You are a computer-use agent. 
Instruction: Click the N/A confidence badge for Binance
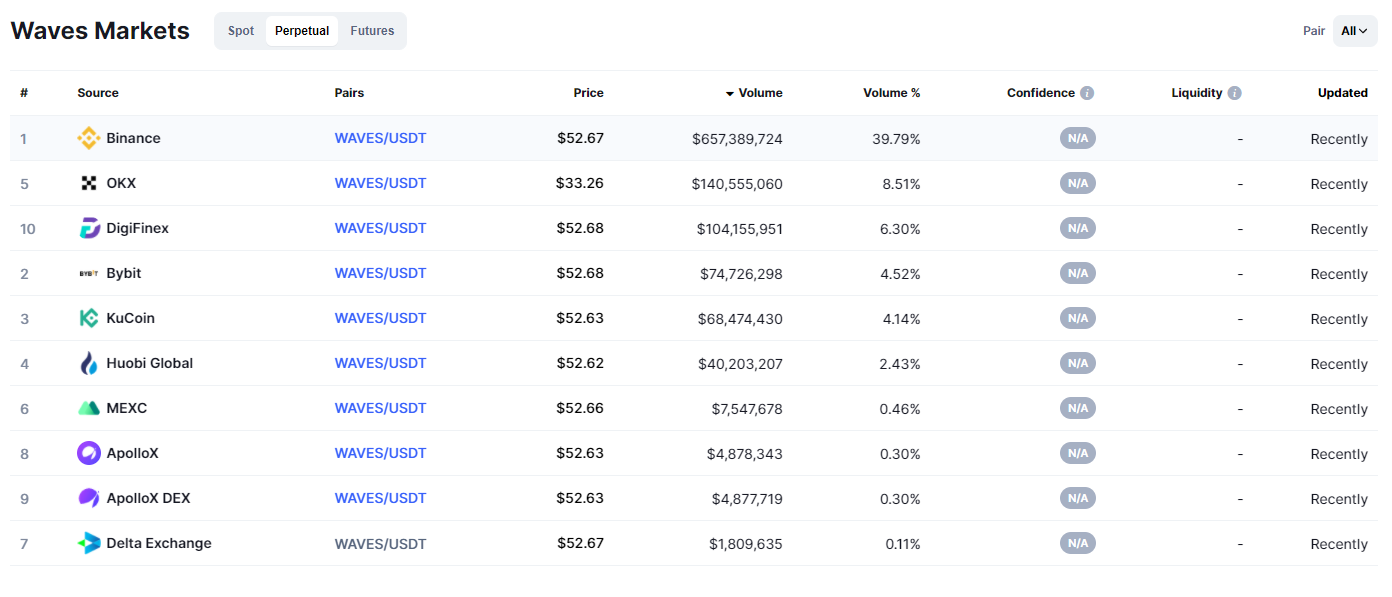pos(1078,138)
